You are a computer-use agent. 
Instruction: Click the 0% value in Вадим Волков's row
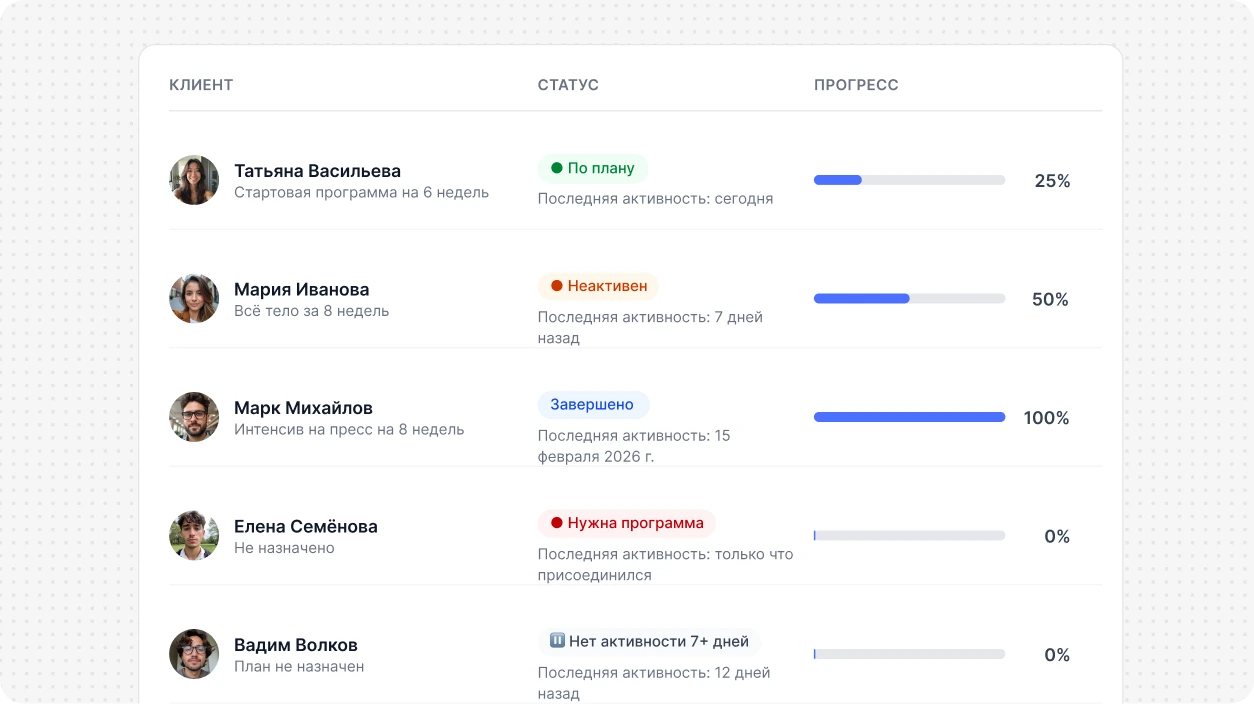1057,655
